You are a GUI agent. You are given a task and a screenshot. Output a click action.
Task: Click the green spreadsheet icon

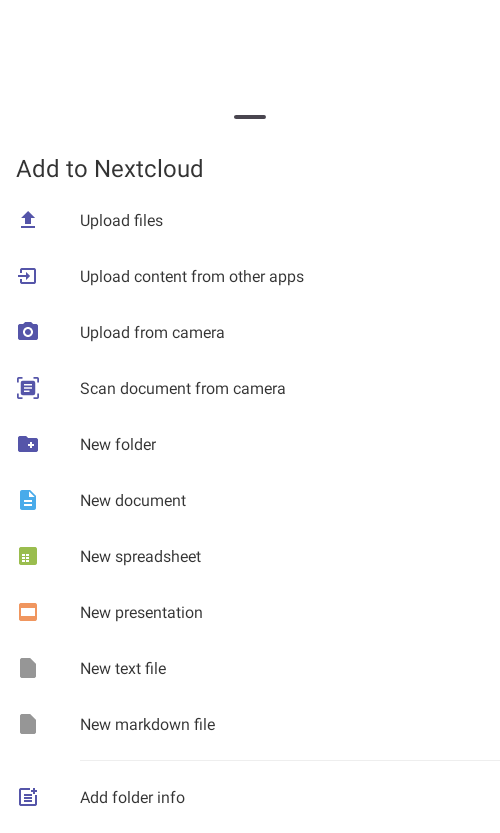[x=28, y=556]
